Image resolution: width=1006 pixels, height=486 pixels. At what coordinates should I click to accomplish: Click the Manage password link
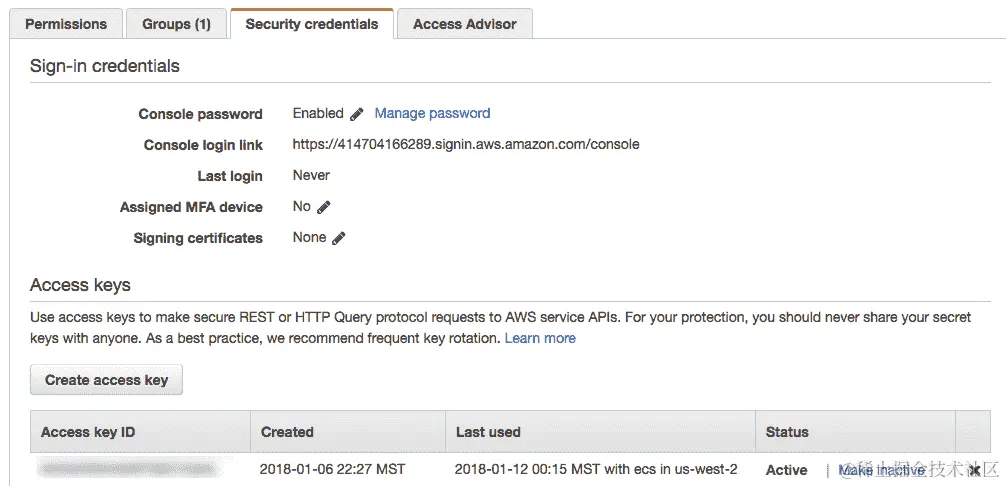coord(432,113)
